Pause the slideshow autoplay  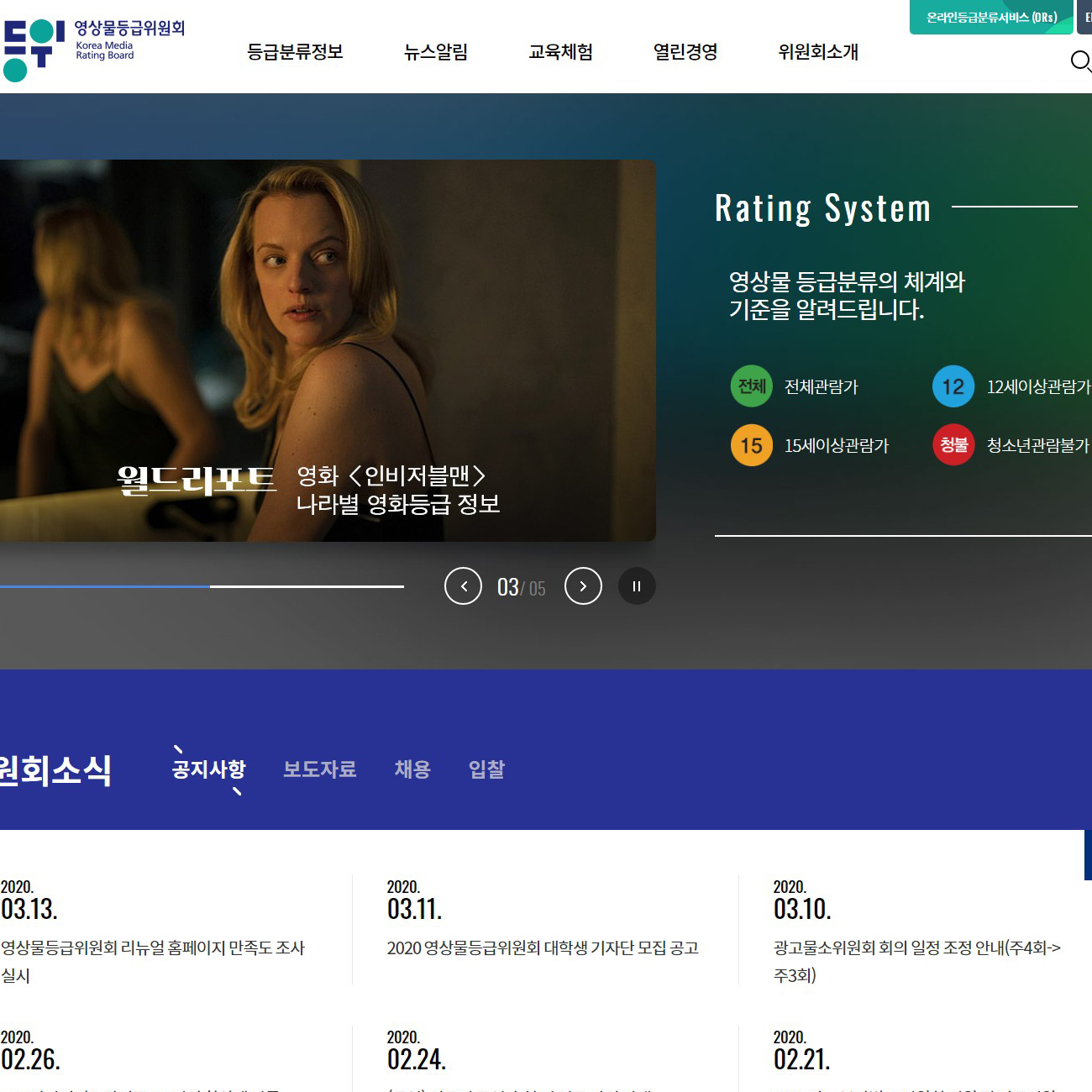[x=637, y=586]
